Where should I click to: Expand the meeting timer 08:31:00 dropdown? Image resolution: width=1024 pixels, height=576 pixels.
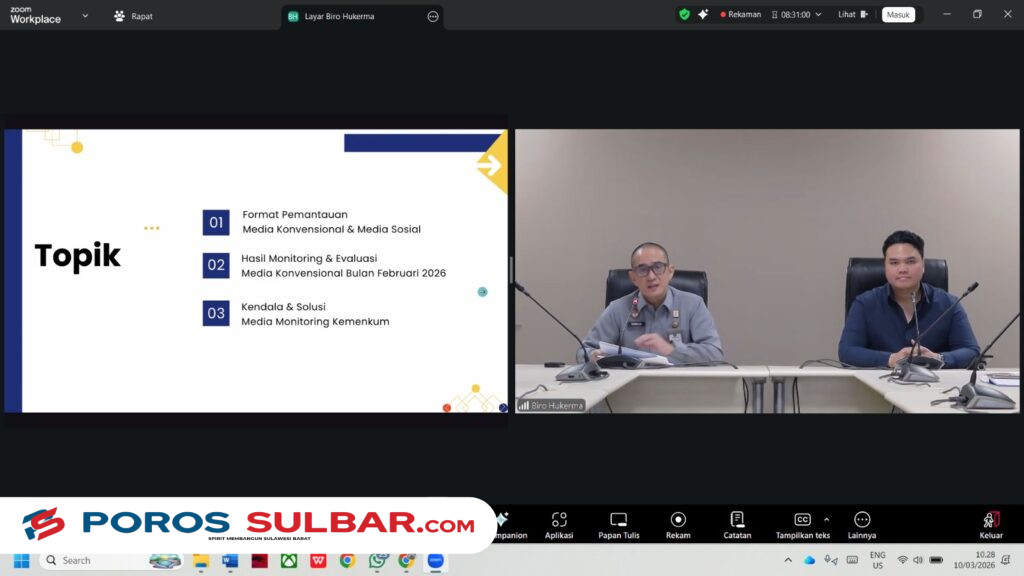click(x=818, y=15)
